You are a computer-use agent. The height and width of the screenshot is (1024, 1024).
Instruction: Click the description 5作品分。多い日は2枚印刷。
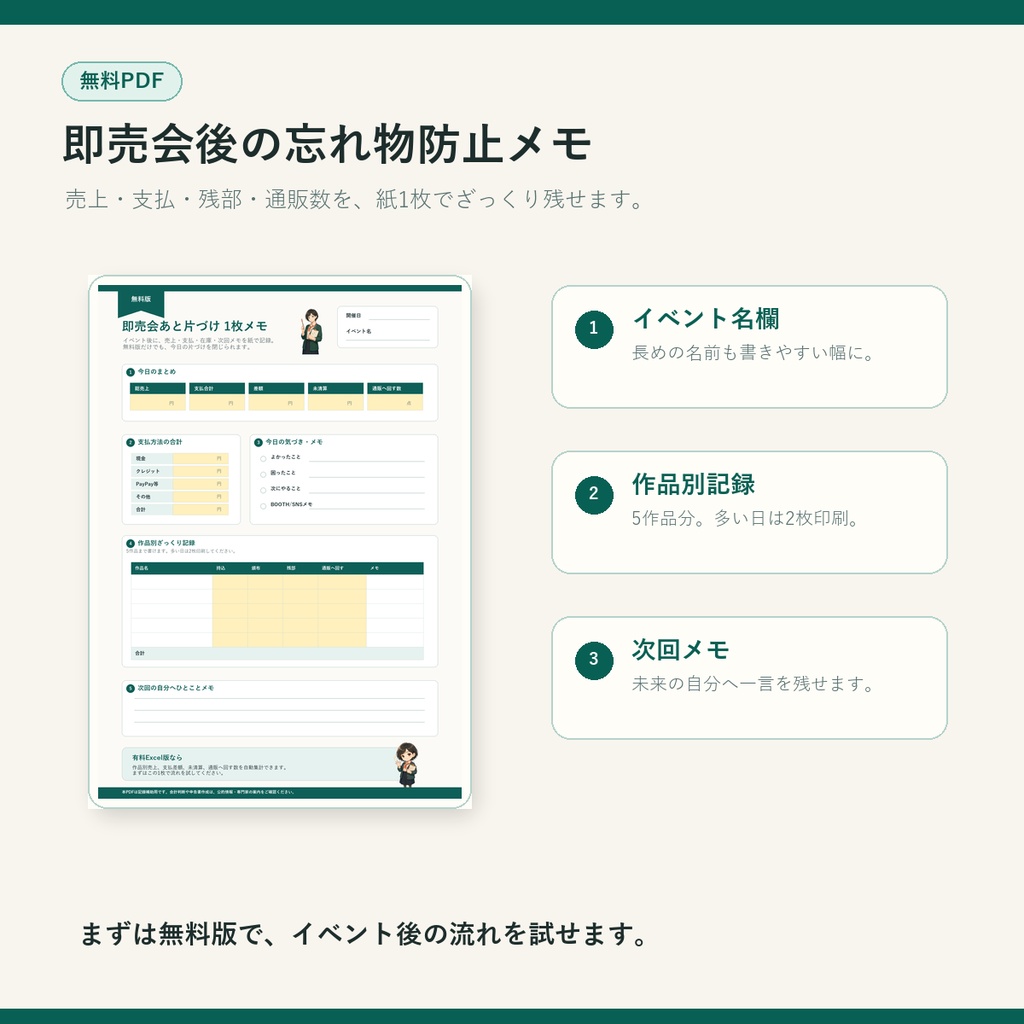pyautogui.click(x=745, y=519)
